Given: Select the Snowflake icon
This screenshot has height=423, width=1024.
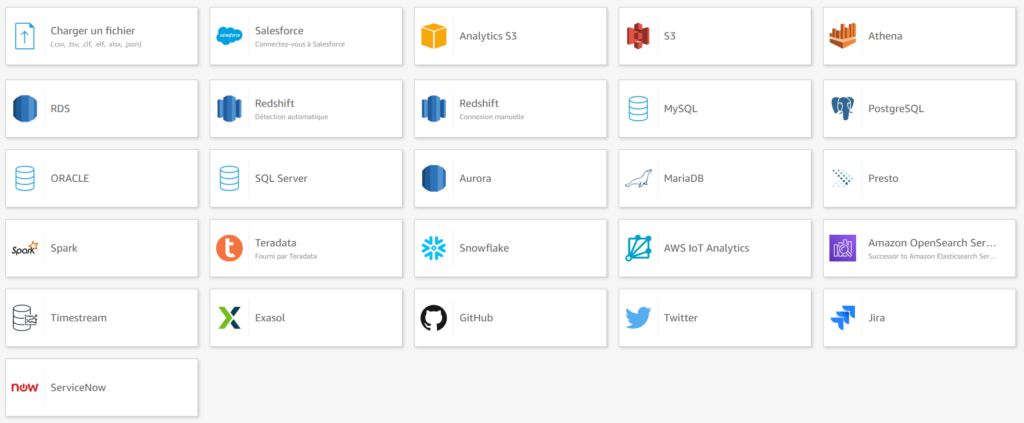Looking at the screenshot, I should coord(434,248).
